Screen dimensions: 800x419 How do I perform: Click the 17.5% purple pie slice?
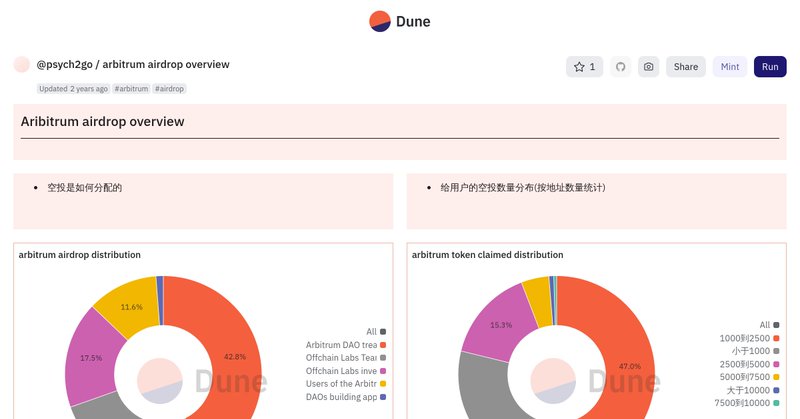pyautogui.click(x=92, y=358)
